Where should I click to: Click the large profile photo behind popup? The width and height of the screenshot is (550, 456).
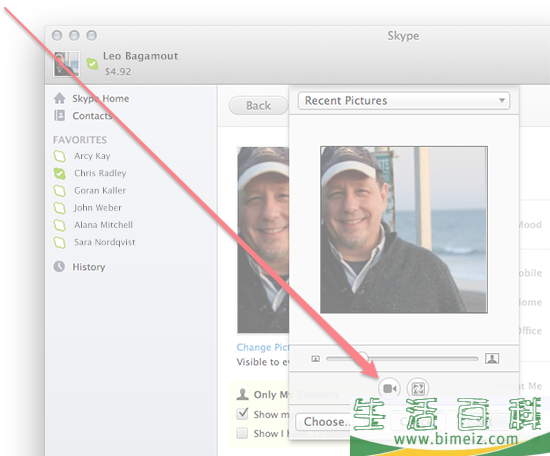click(263, 240)
